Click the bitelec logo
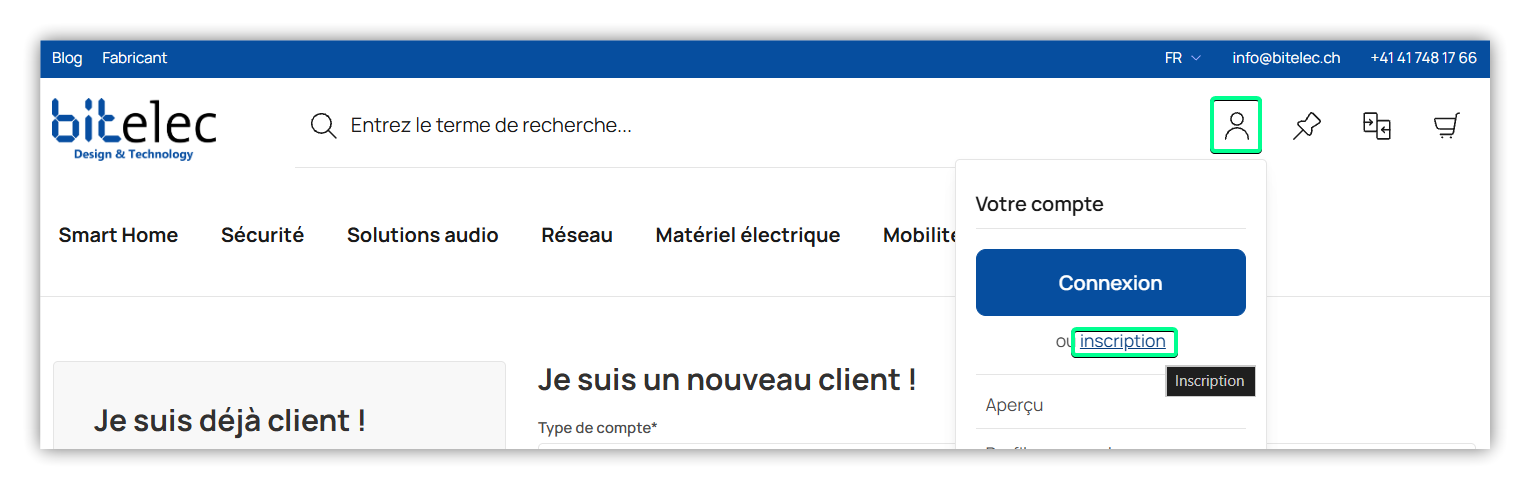Image resolution: width=1530 pixels, height=489 pixels. point(134,127)
